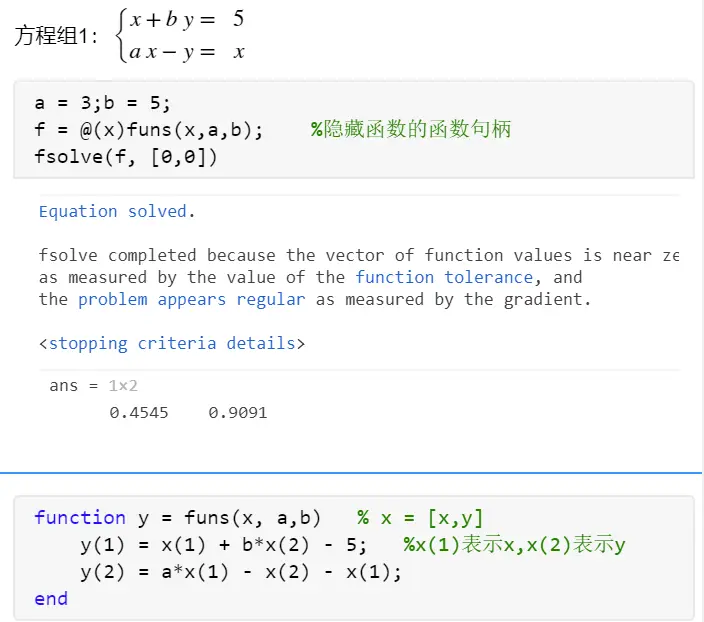Click the green comment '%隐藏函数的函数句柄'

tap(411, 129)
